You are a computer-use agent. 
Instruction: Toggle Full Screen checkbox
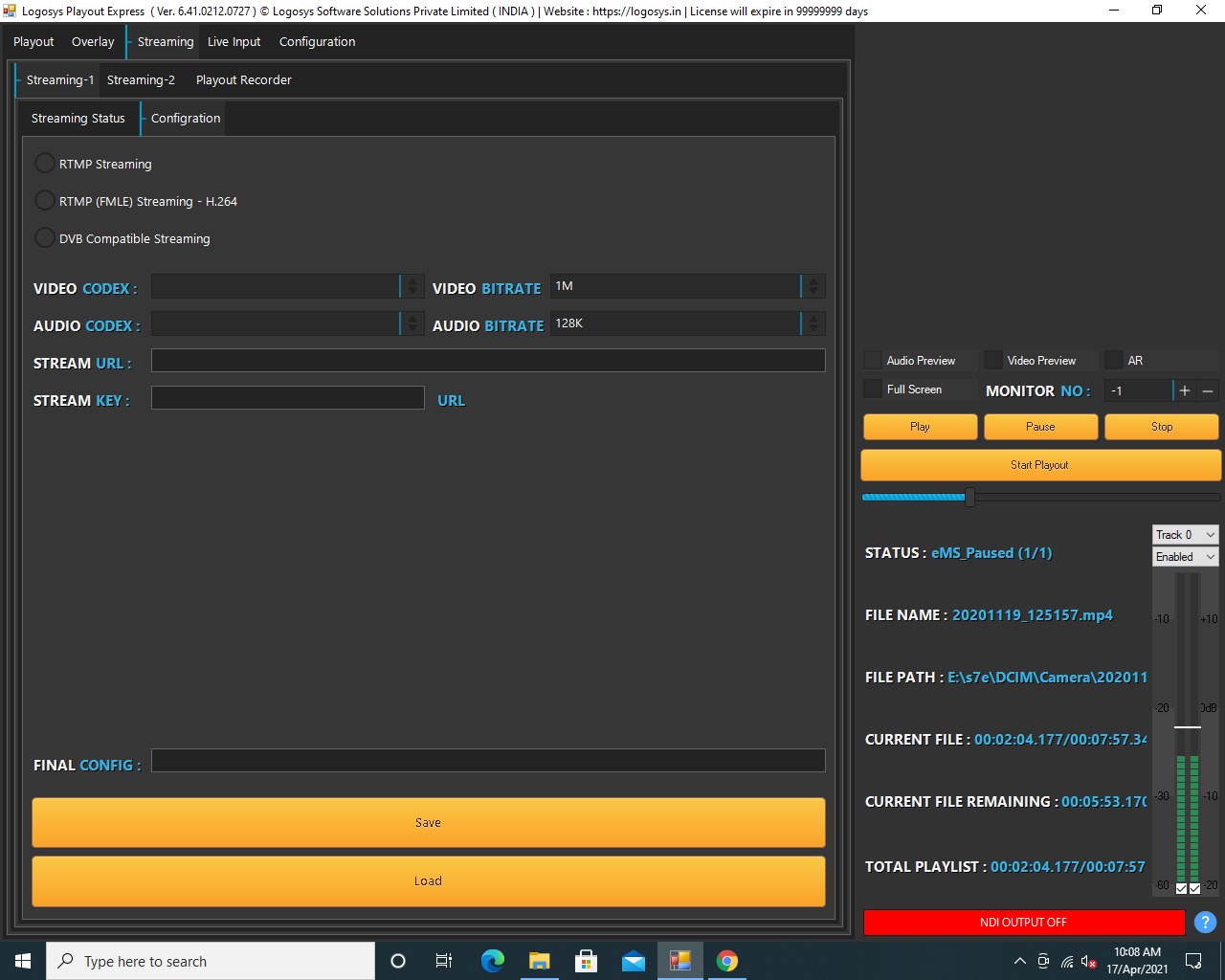point(873,389)
